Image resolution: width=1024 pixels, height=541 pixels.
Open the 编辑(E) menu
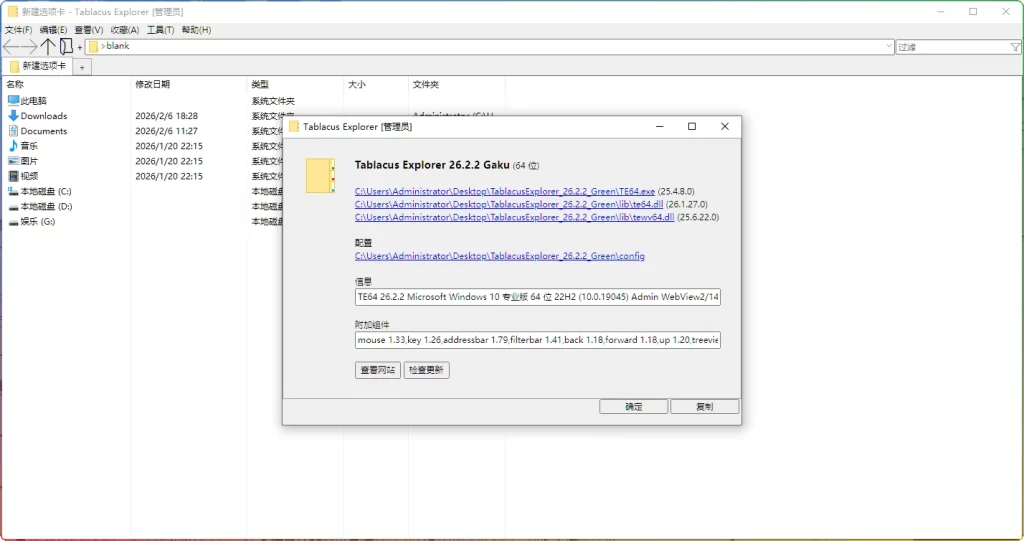click(x=53, y=30)
